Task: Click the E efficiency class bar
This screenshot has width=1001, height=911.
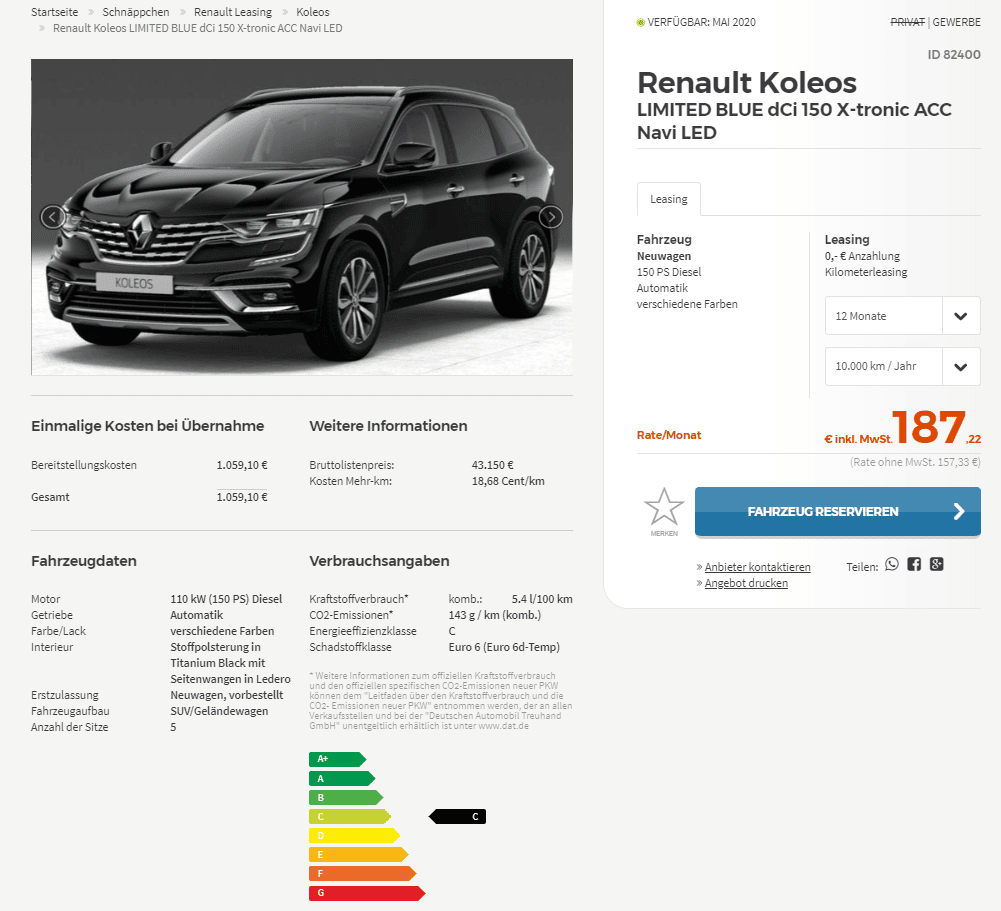Action: point(359,854)
